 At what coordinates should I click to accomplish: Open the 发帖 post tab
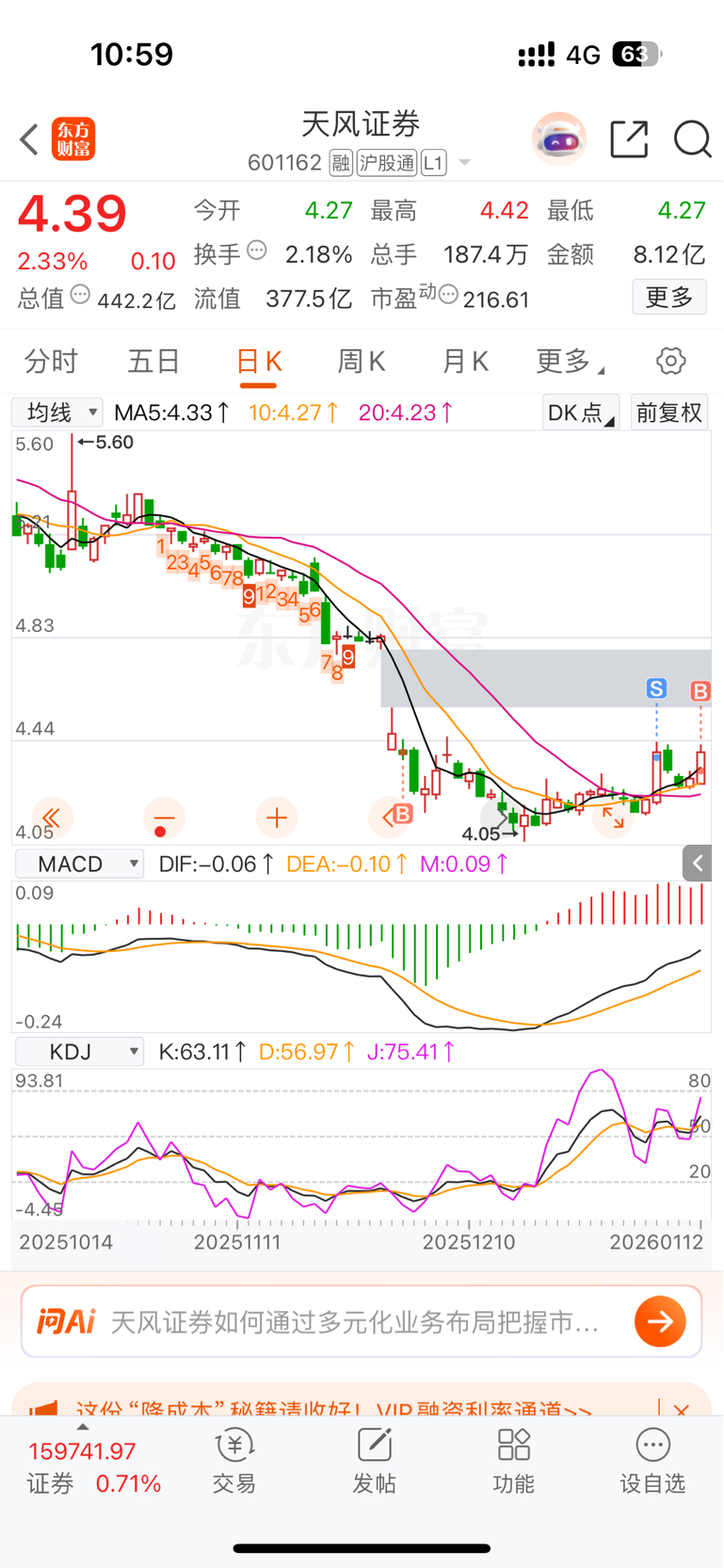point(374,1463)
